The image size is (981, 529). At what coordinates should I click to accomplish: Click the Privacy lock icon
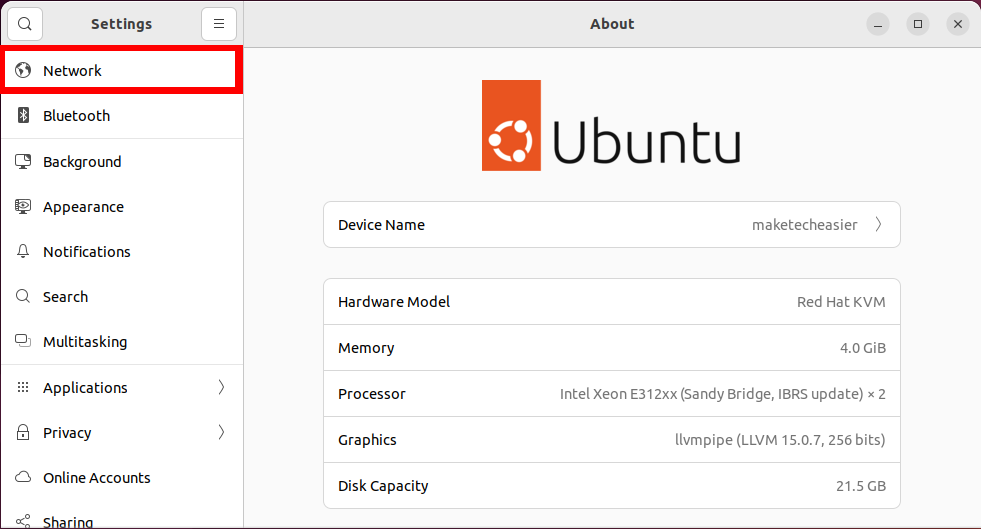23,432
